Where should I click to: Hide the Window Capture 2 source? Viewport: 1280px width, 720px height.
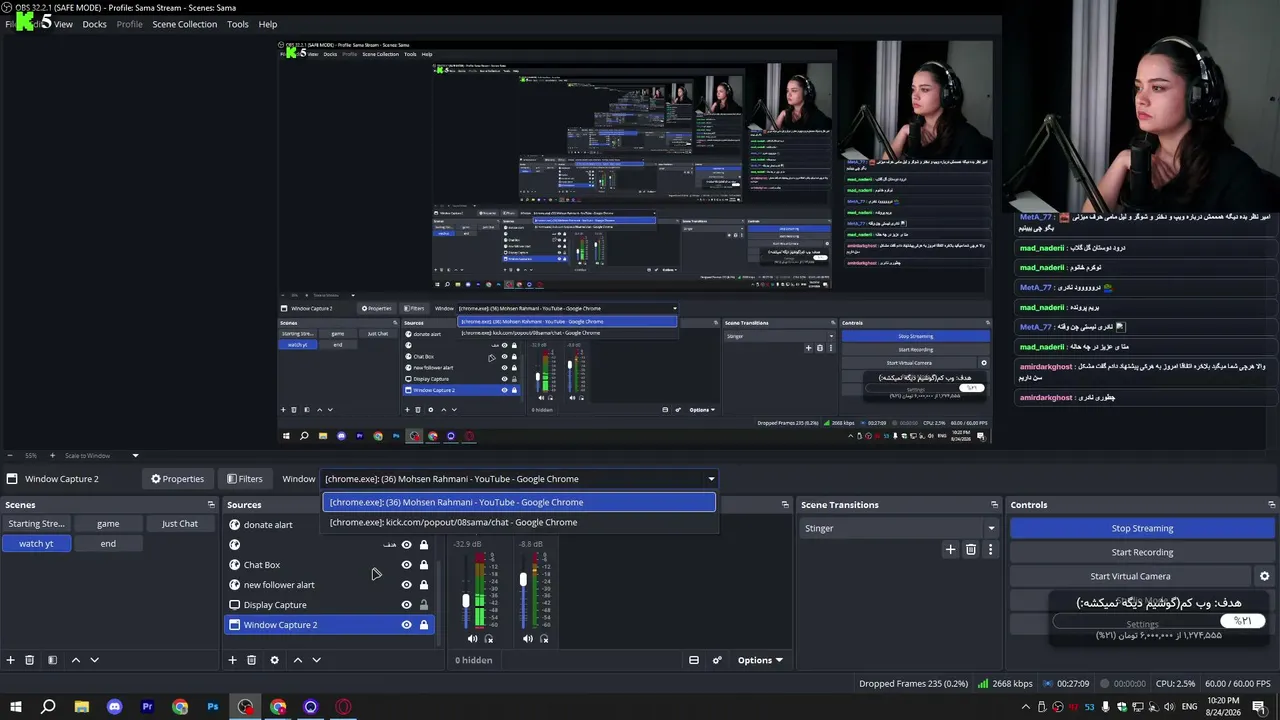[406, 625]
